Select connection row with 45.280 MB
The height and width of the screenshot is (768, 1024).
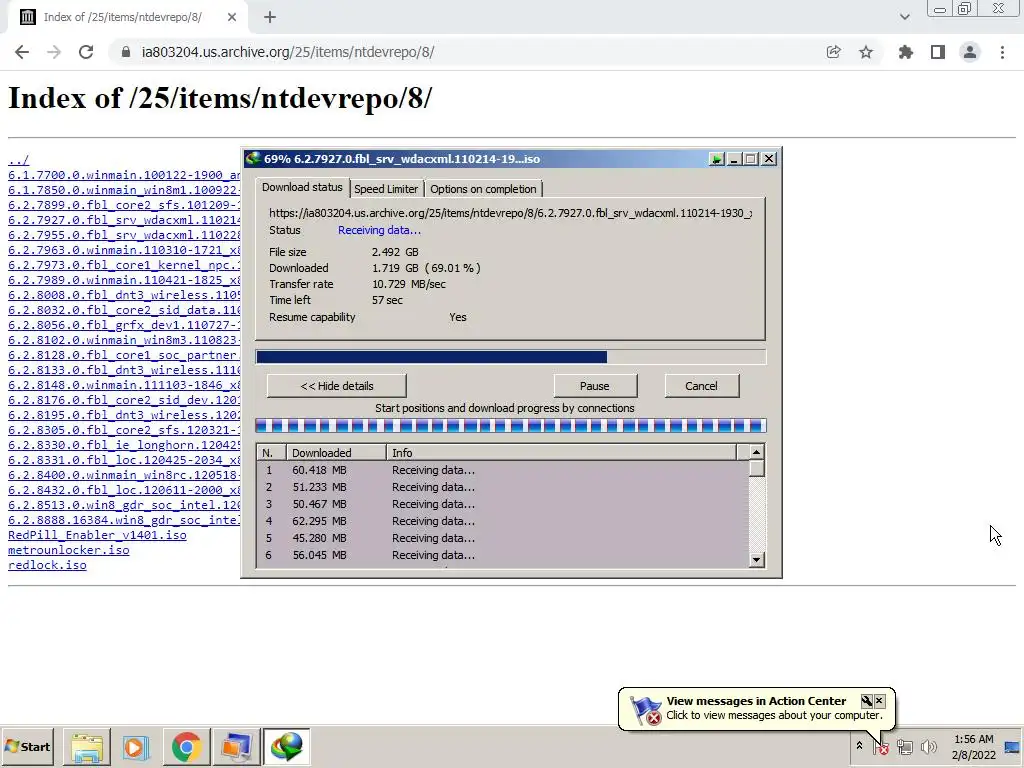pos(503,538)
